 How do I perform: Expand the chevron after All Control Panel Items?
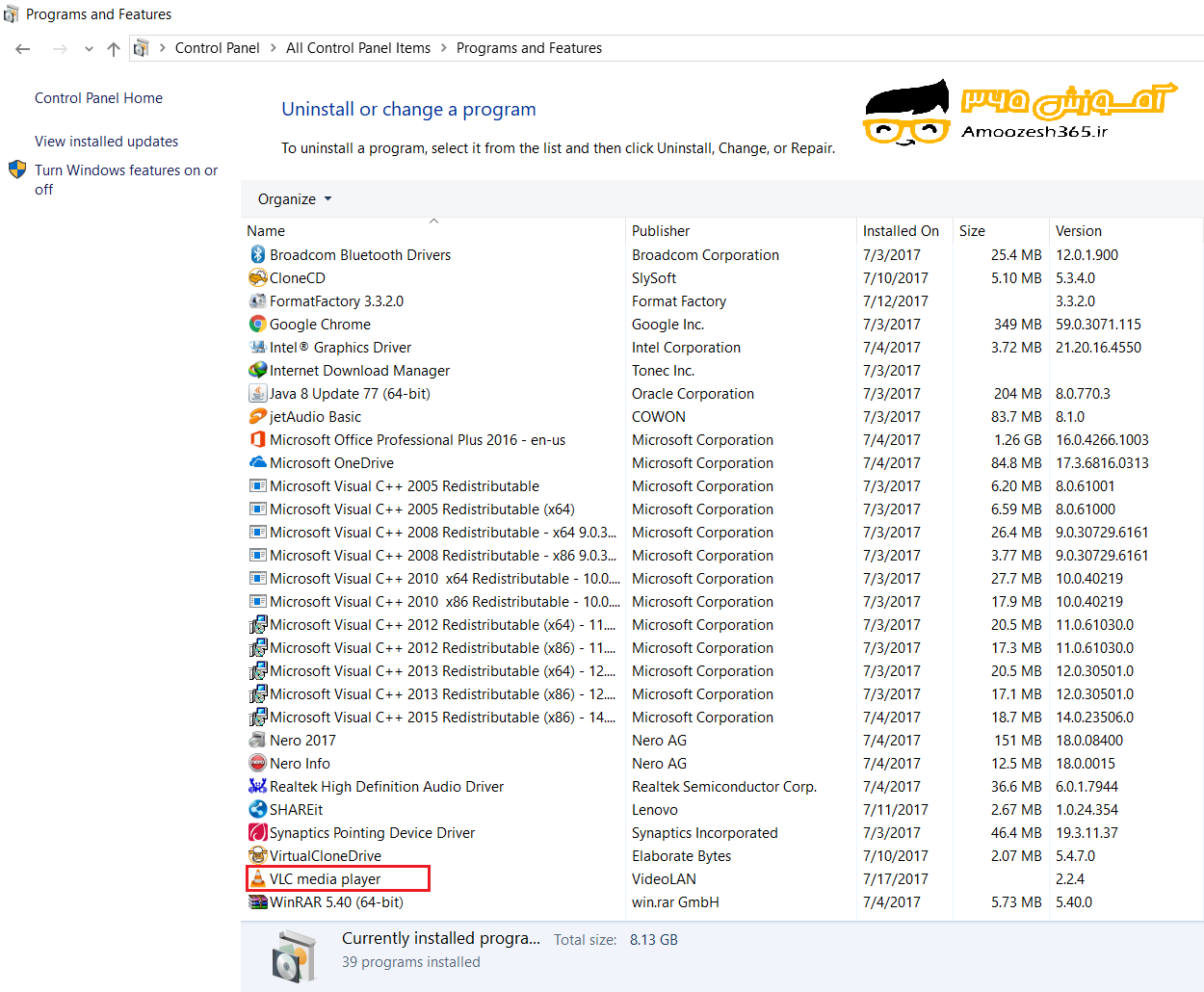point(444,48)
